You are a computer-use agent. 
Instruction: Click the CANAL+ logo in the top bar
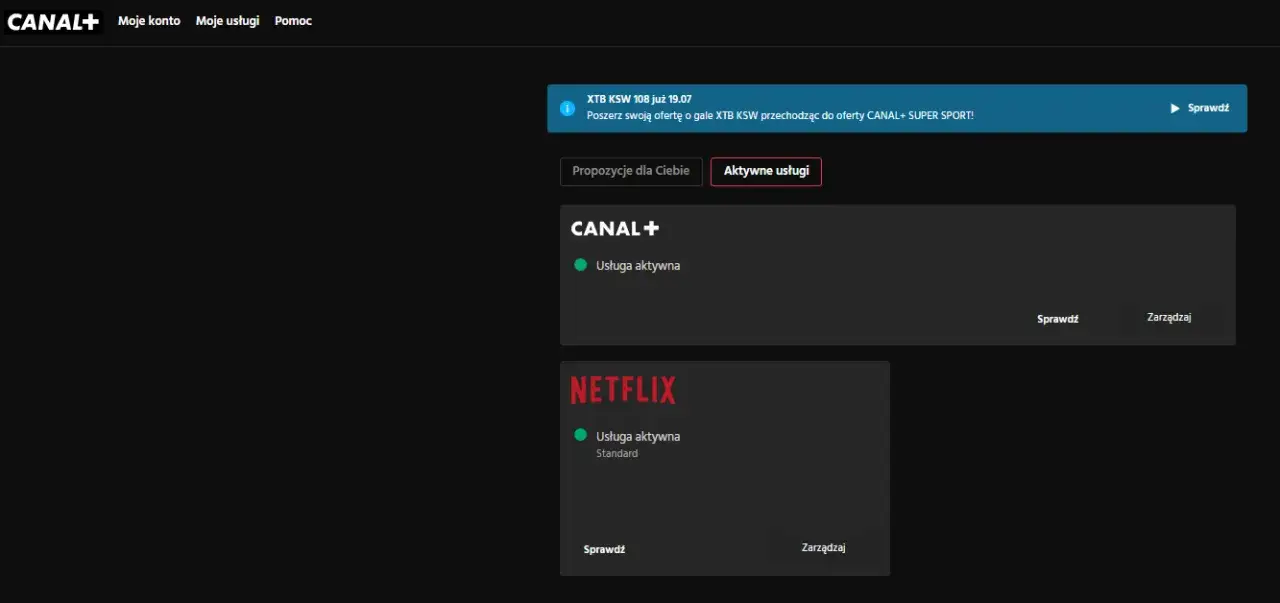click(x=52, y=21)
